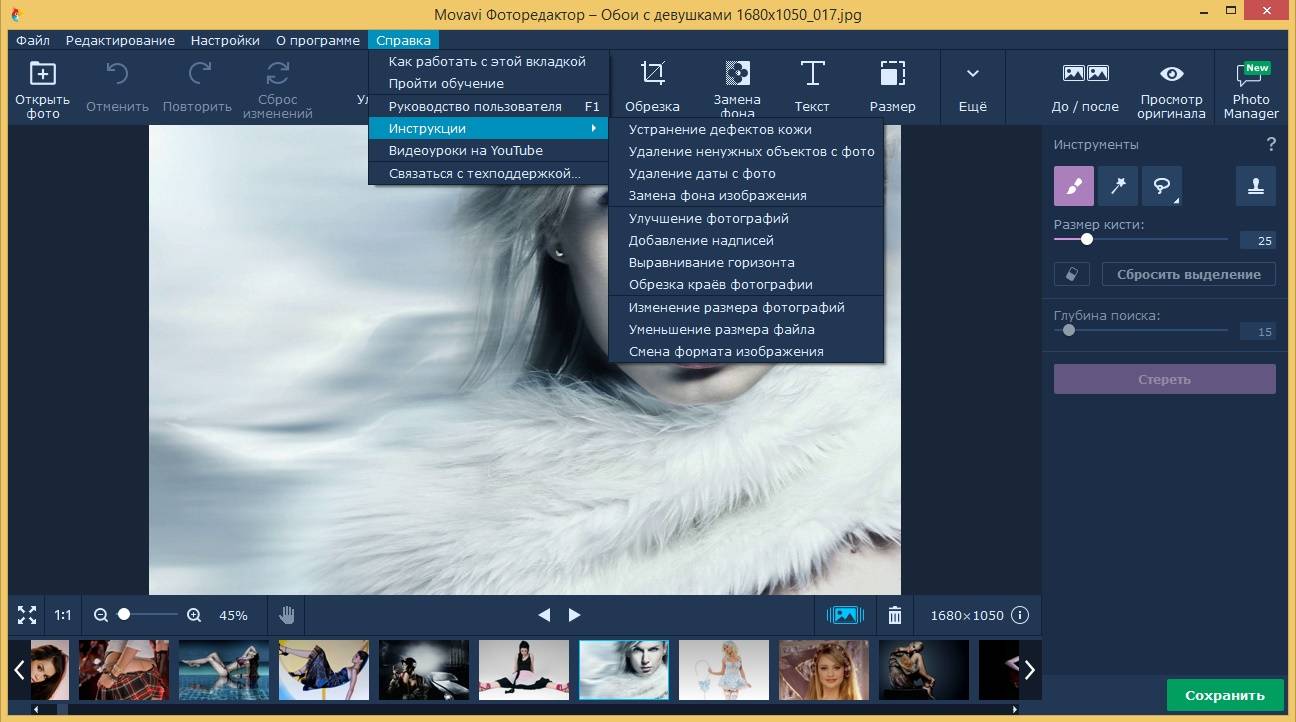Select 'Удаление ненужных объектов с фото'
The width and height of the screenshot is (1296, 722).
tap(746, 151)
